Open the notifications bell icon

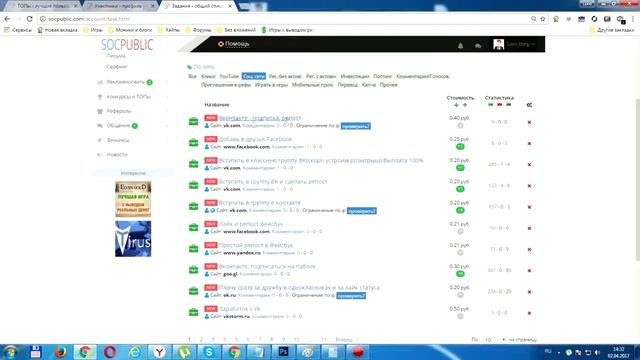pos(460,46)
